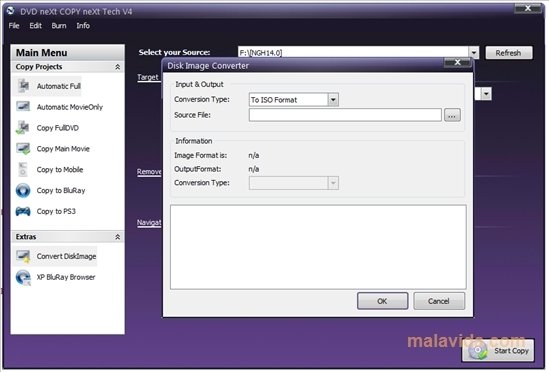The width and height of the screenshot is (549, 372).
Task: Open the target dropdown behind the dialog
Action: point(486,94)
